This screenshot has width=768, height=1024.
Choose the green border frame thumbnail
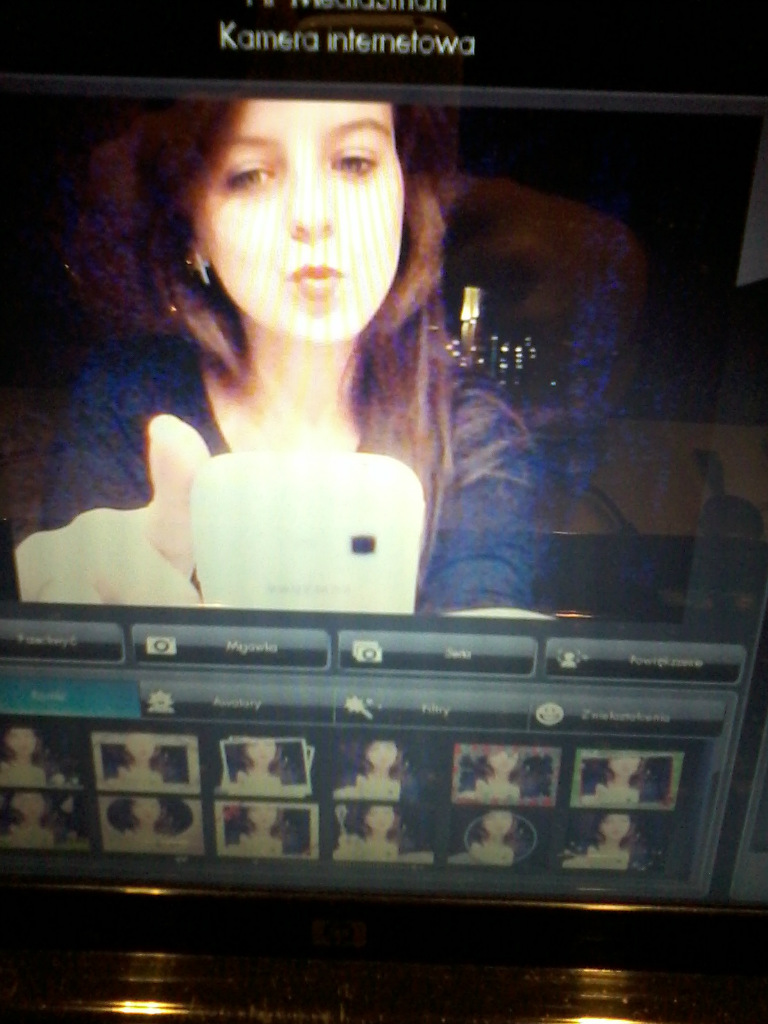pyautogui.click(x=627, y=778)
